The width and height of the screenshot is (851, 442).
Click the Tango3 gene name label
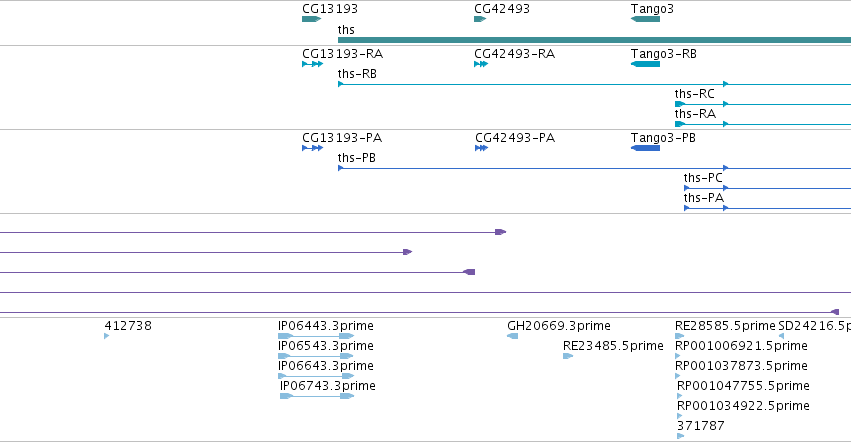point(652,9)
